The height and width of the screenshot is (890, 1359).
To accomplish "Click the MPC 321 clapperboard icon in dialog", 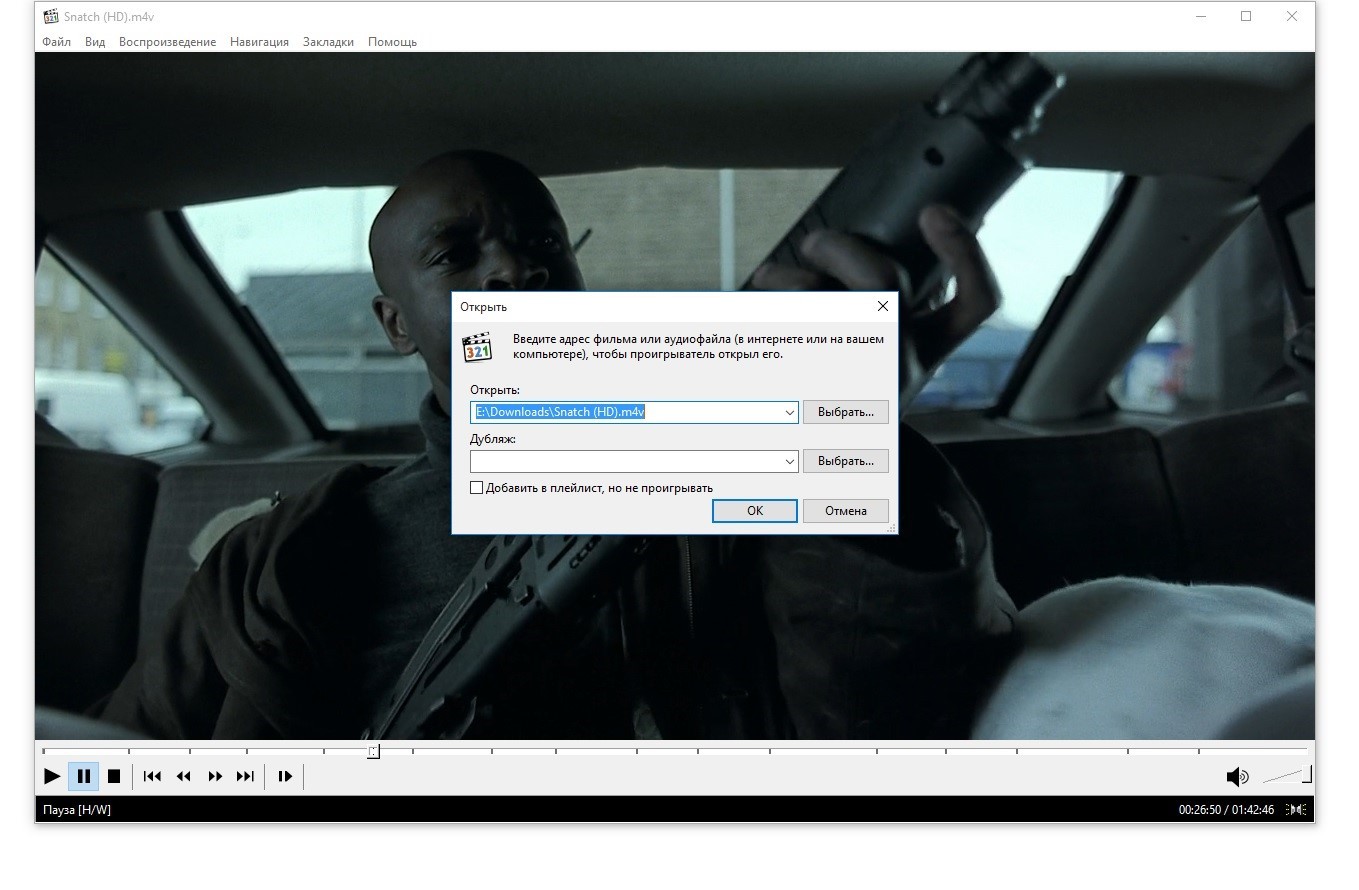I will click(x=477, y=347).
